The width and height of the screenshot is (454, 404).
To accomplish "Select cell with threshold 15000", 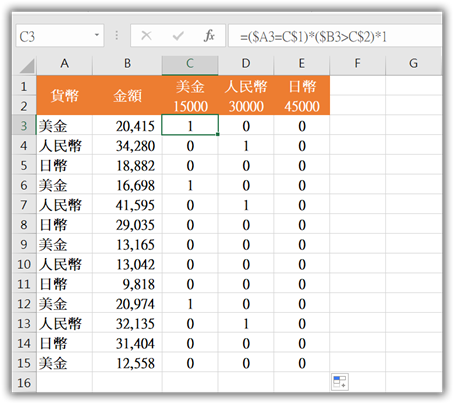I will click(190, 106).
